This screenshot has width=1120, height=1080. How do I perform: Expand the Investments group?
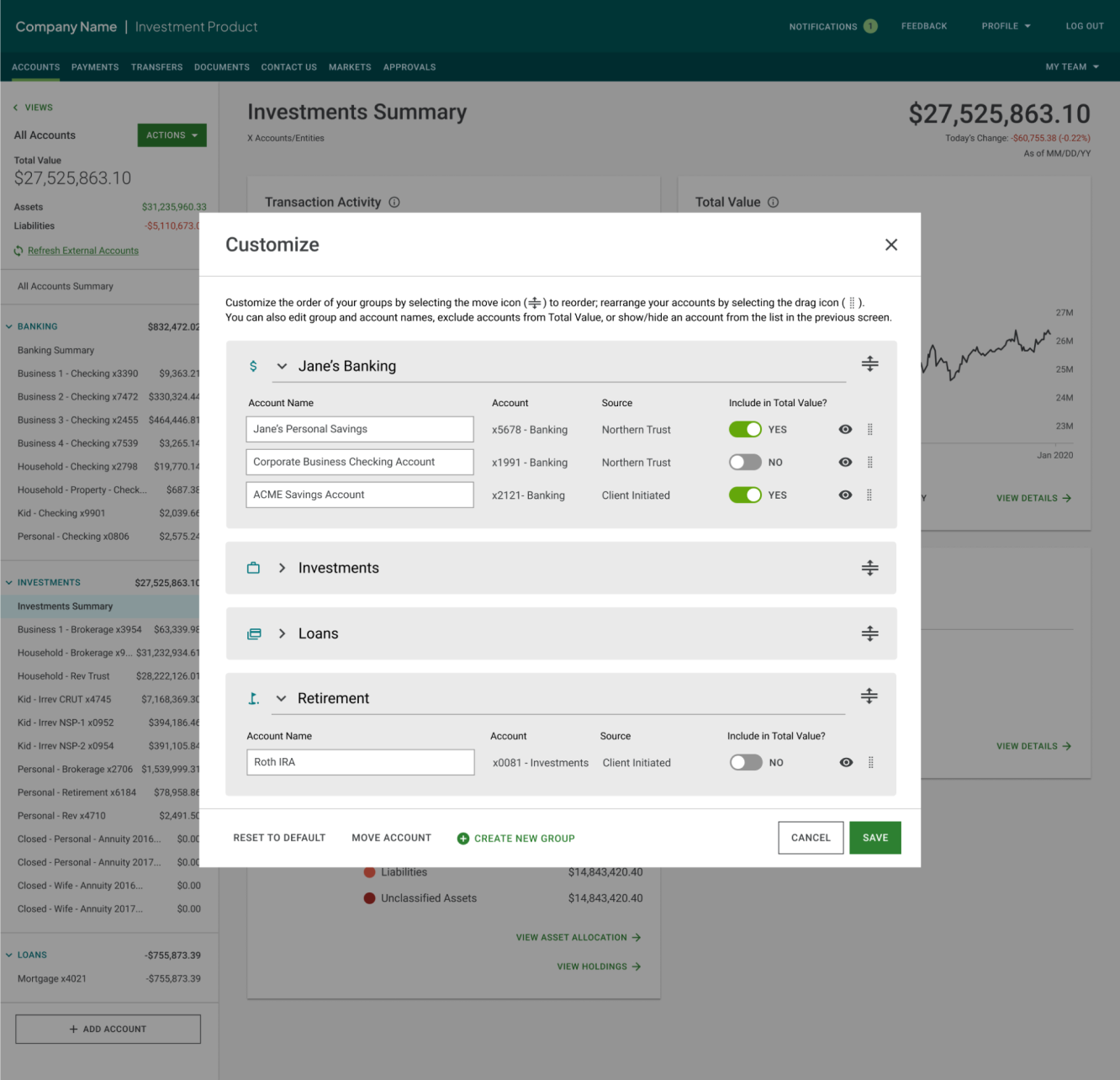(282, 569)
